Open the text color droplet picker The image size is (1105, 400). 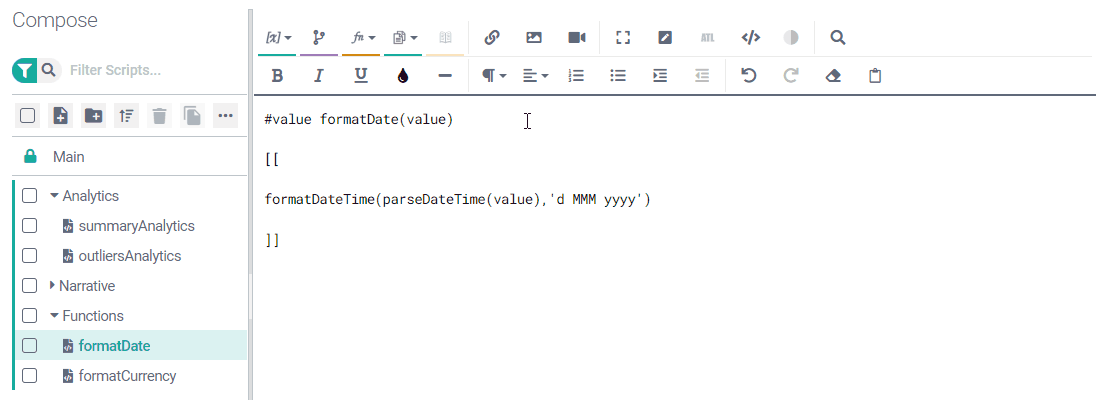[402, 75]
